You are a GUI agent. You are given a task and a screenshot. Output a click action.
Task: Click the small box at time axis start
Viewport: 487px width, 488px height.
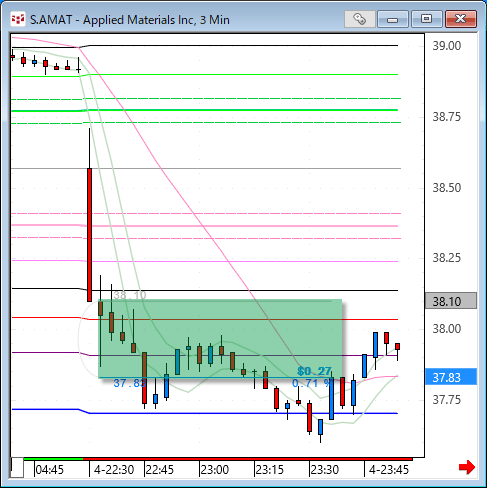tap(17, 468)
